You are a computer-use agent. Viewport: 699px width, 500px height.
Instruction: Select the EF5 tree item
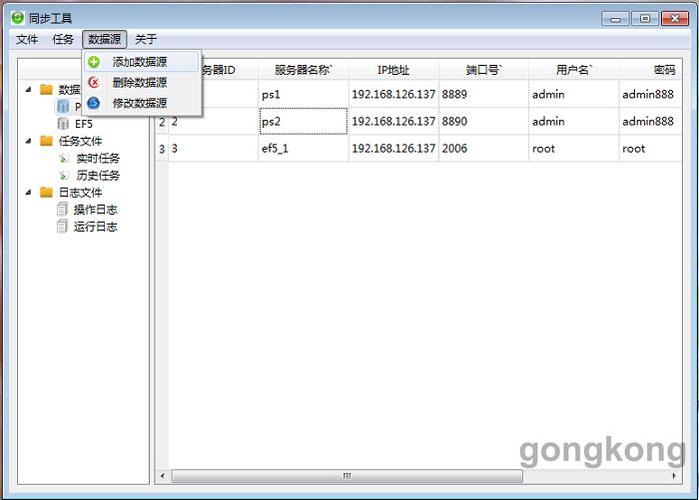point(83,124)
